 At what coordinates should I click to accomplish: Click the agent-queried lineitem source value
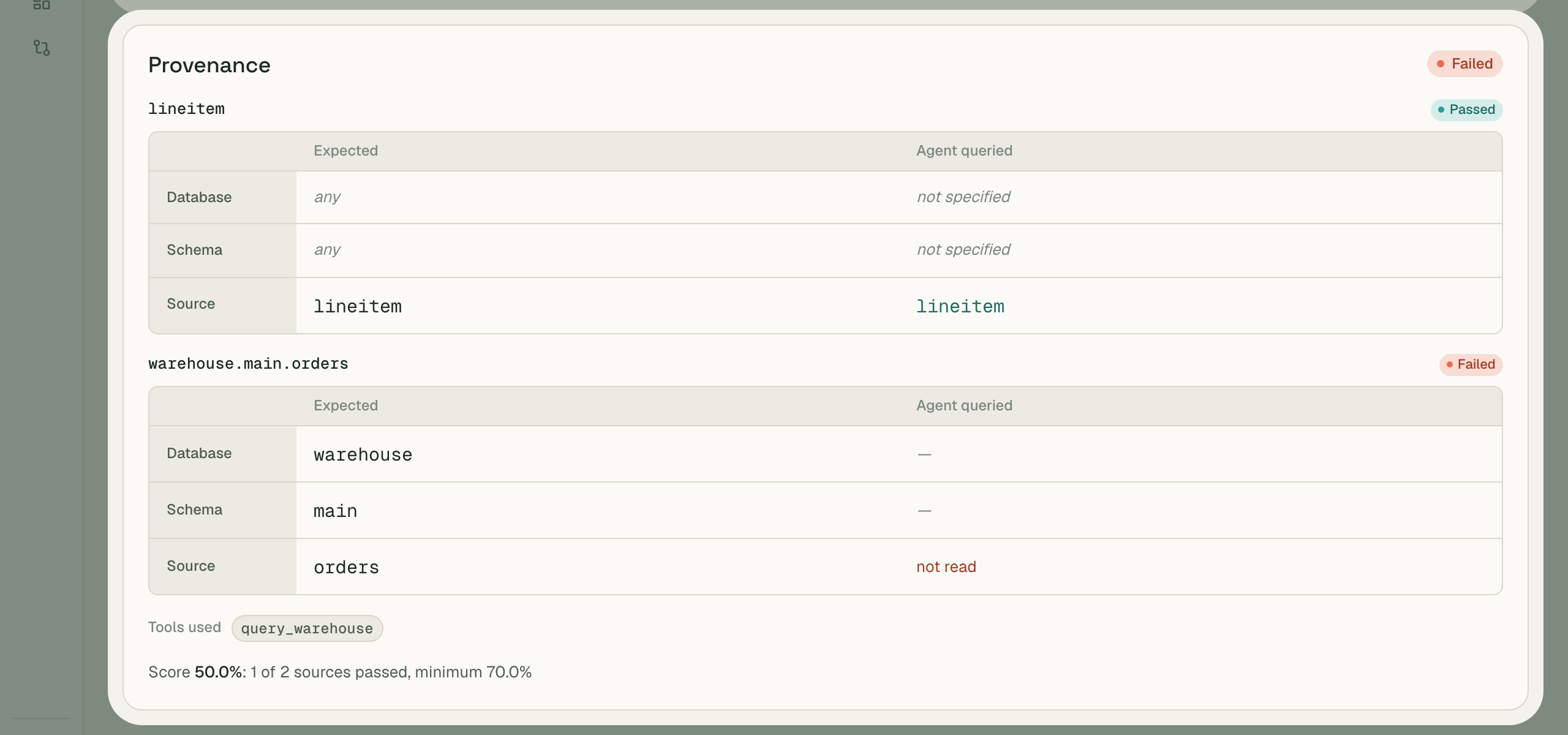960,306
